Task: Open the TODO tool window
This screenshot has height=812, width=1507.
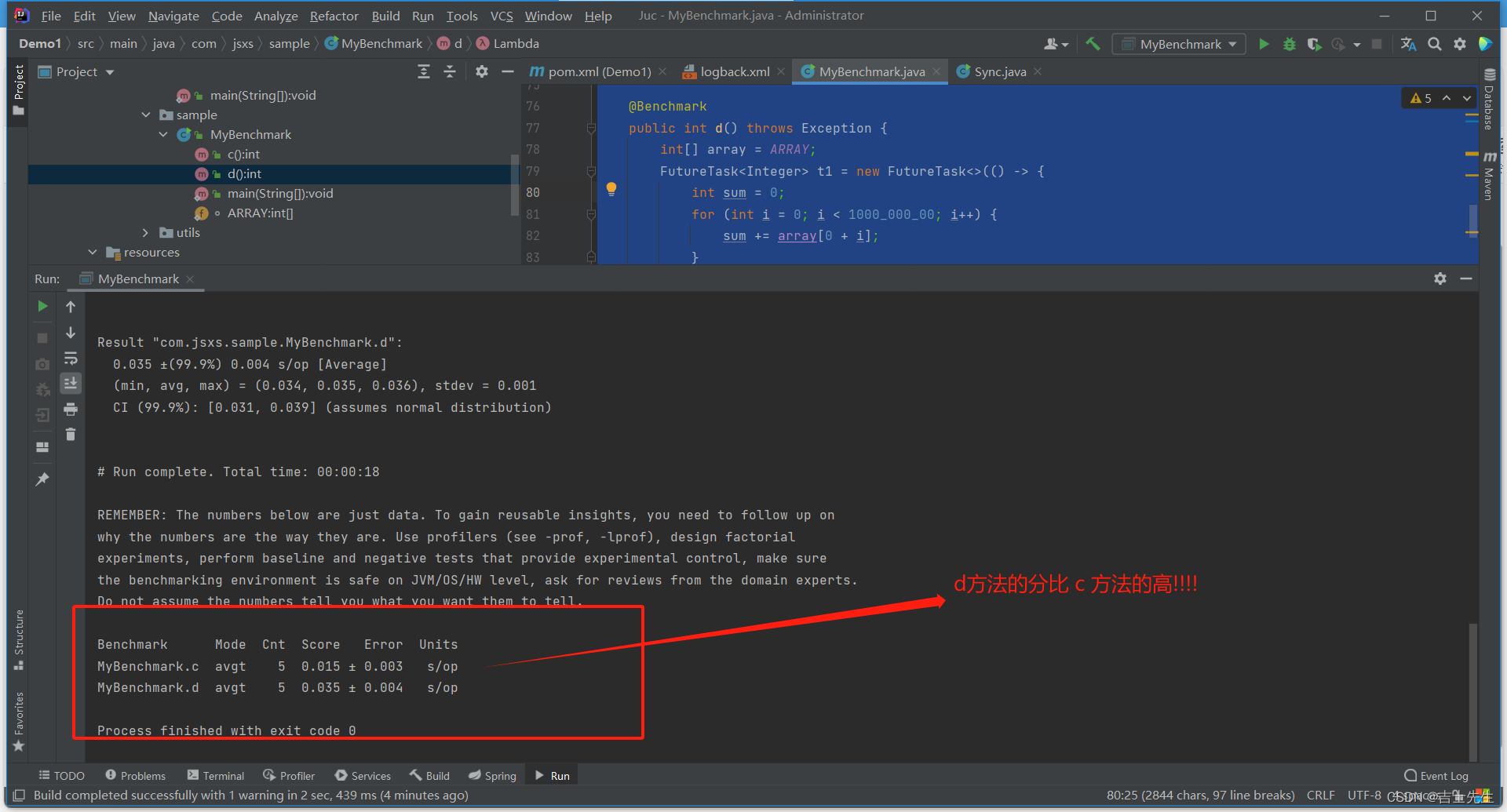Action: (x=62, y=775)
